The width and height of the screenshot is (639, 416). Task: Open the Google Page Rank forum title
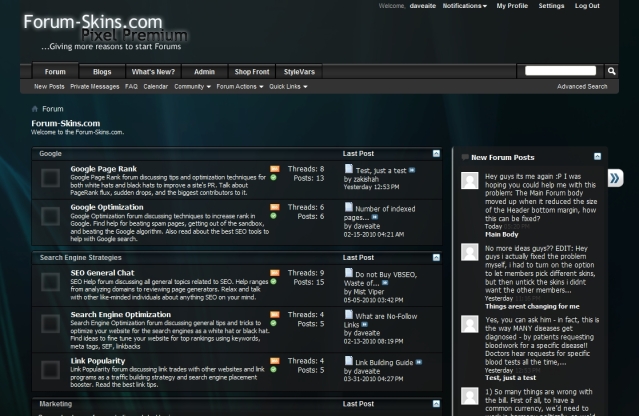pos(104,169)
